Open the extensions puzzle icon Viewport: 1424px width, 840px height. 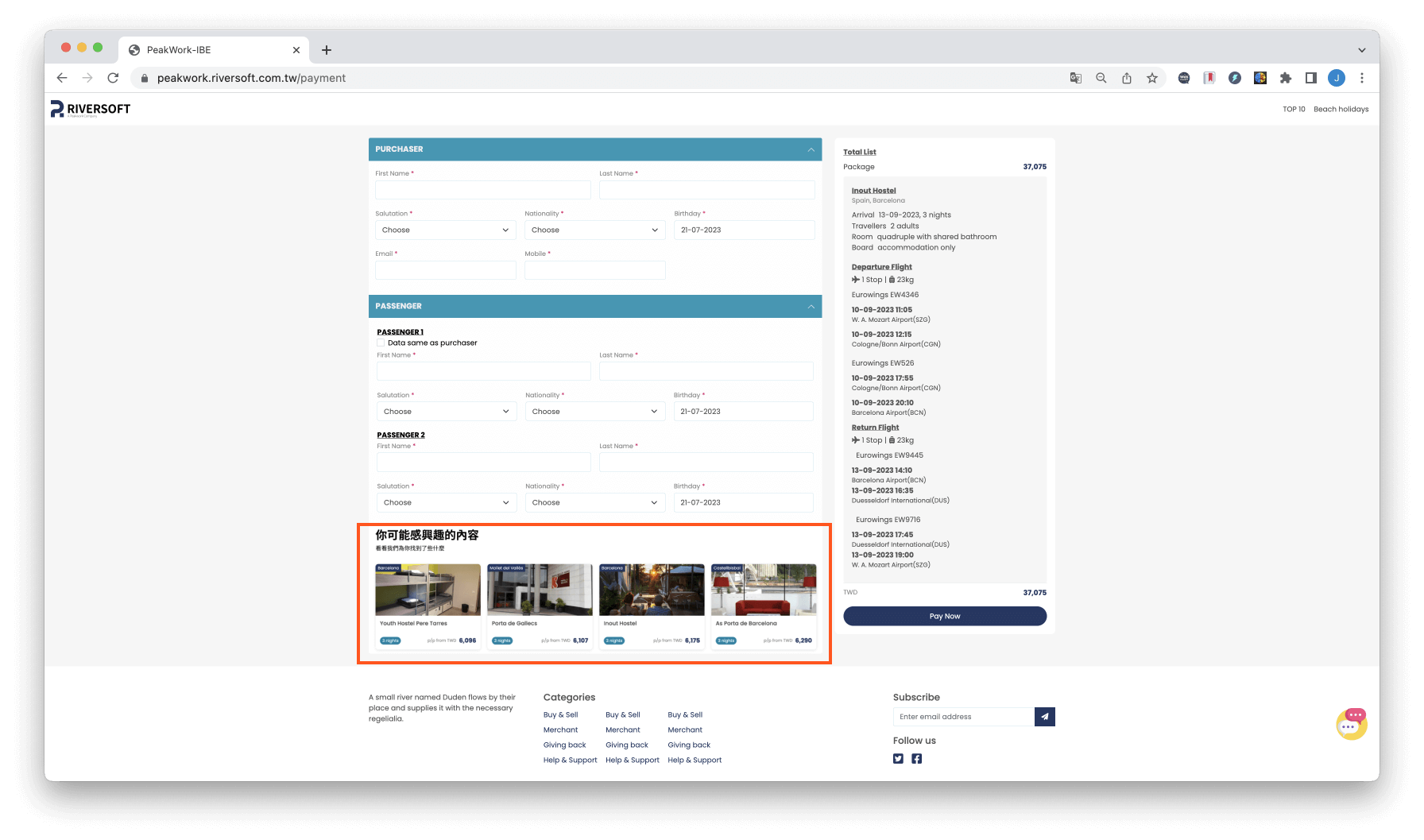(1286, 78)
